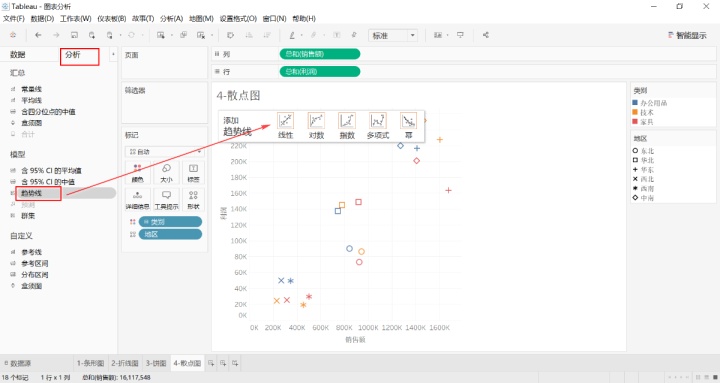Viewport: 720px width, 383px height.
Task: Select the 指数 exponential trend line icon
Action: point(347,121)
